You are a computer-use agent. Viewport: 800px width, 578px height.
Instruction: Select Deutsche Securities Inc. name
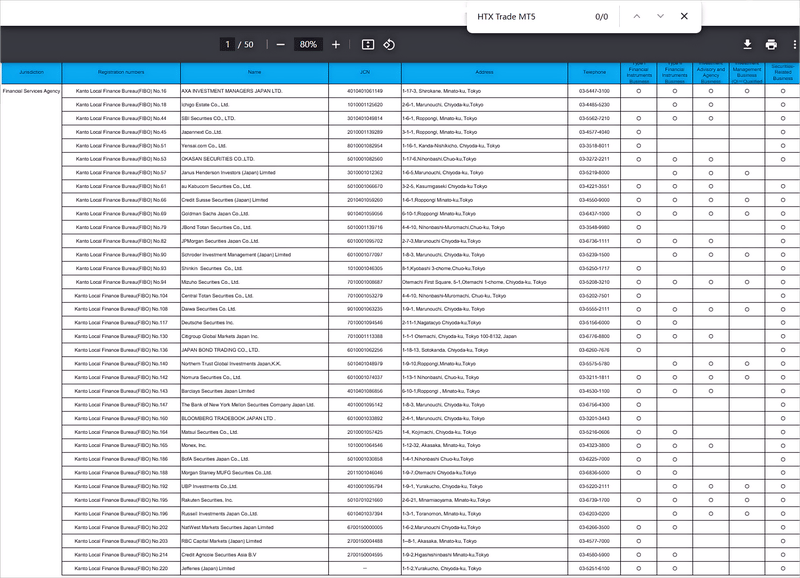point(208,323)
